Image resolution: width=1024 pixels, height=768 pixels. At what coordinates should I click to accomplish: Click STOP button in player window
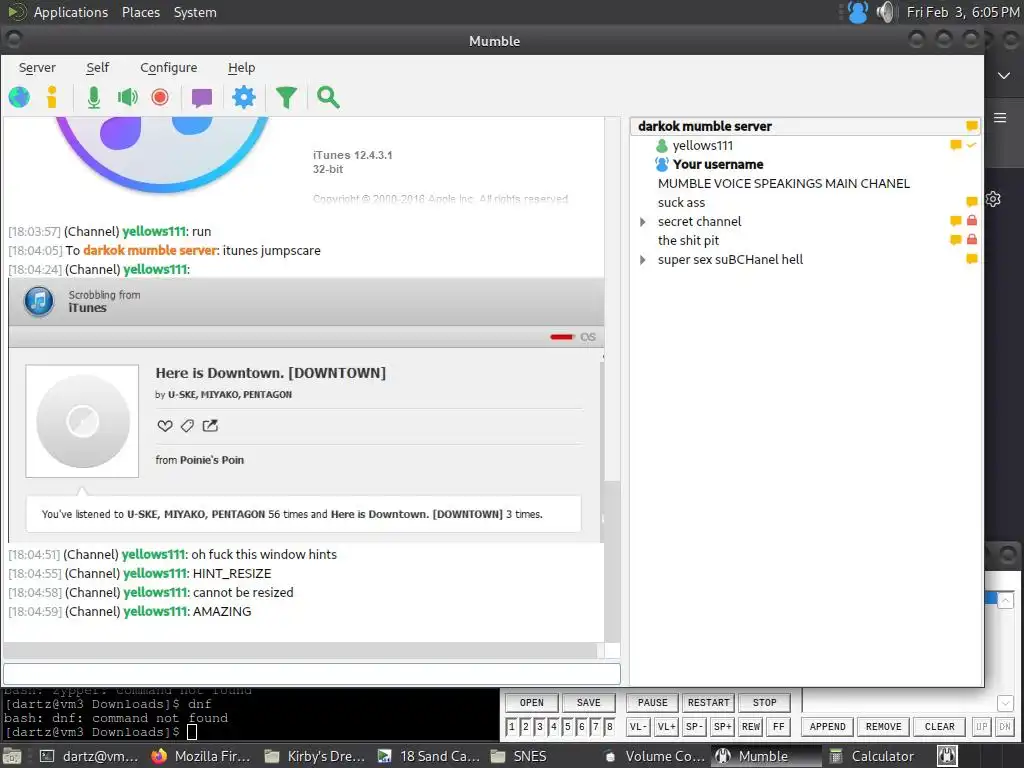764,703
